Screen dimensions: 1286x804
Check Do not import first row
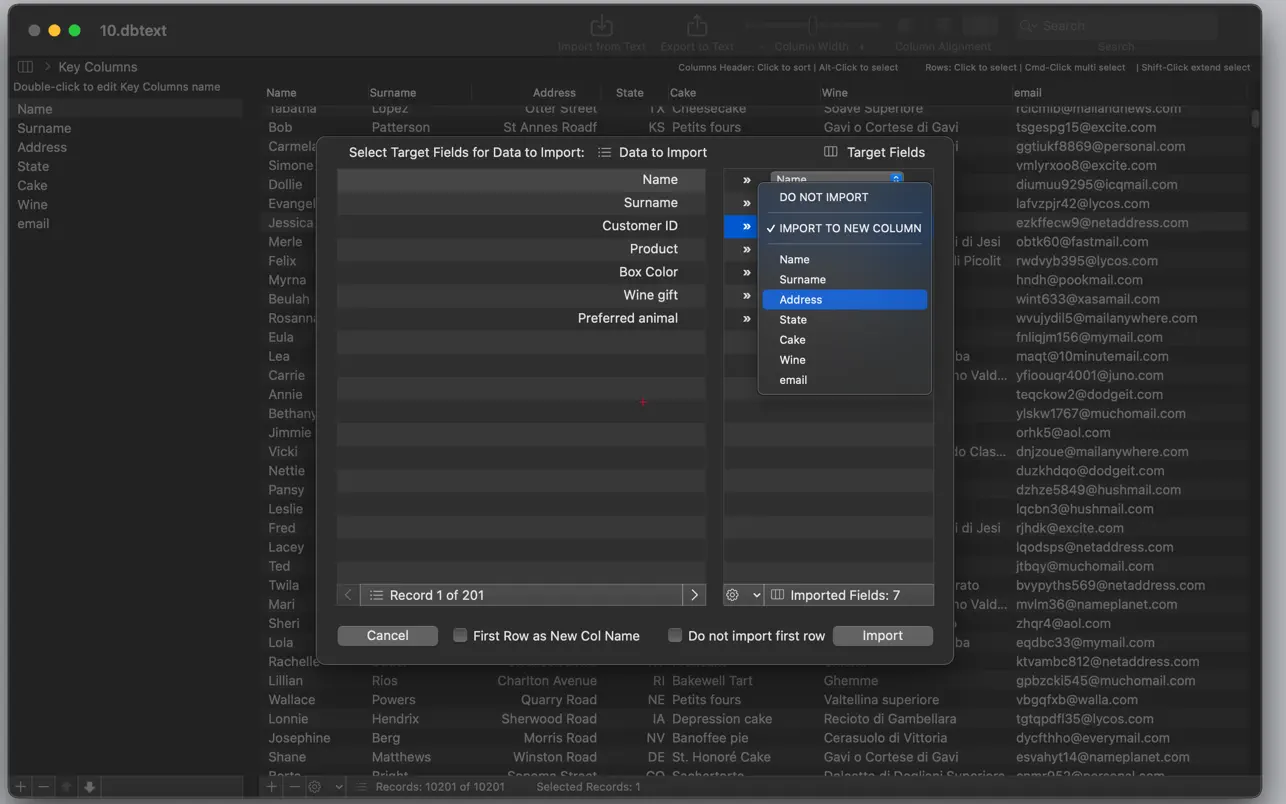pos(675,635)
